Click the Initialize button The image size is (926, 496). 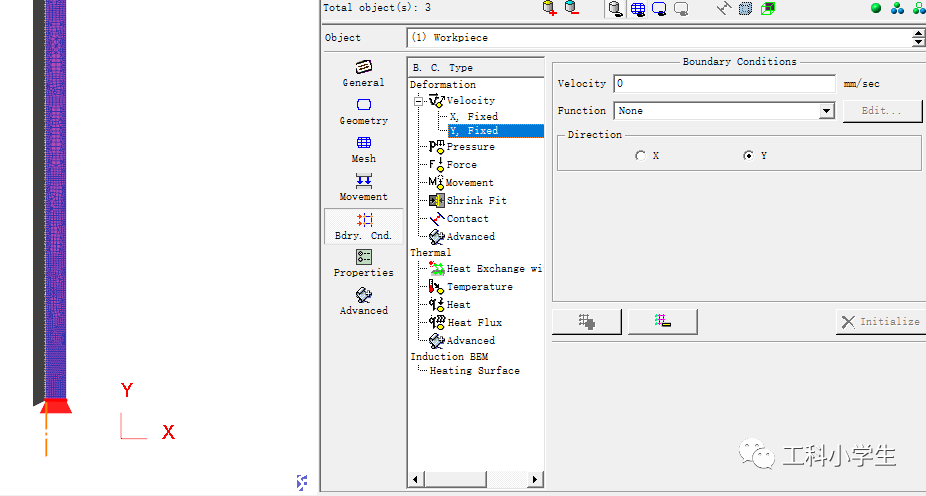(881, 322)
